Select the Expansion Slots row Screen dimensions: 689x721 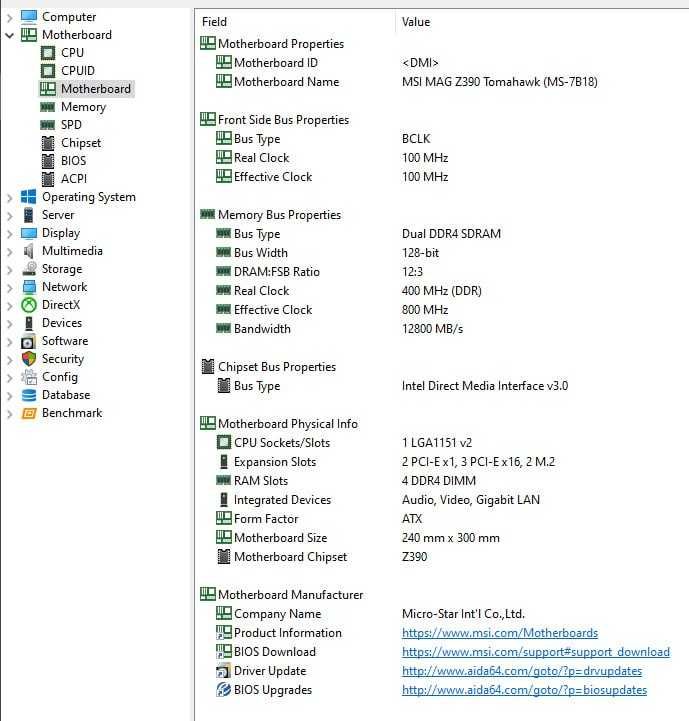pyautogui.click(x=275, y=462)
